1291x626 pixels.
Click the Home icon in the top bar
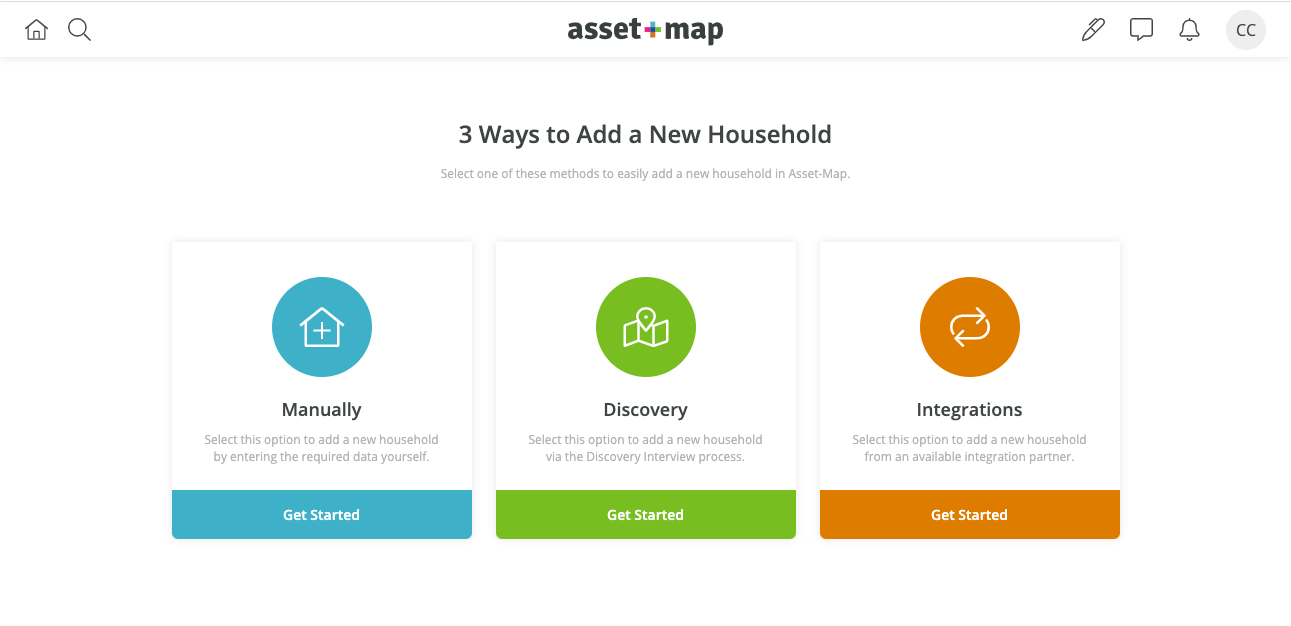pos(36,29)
